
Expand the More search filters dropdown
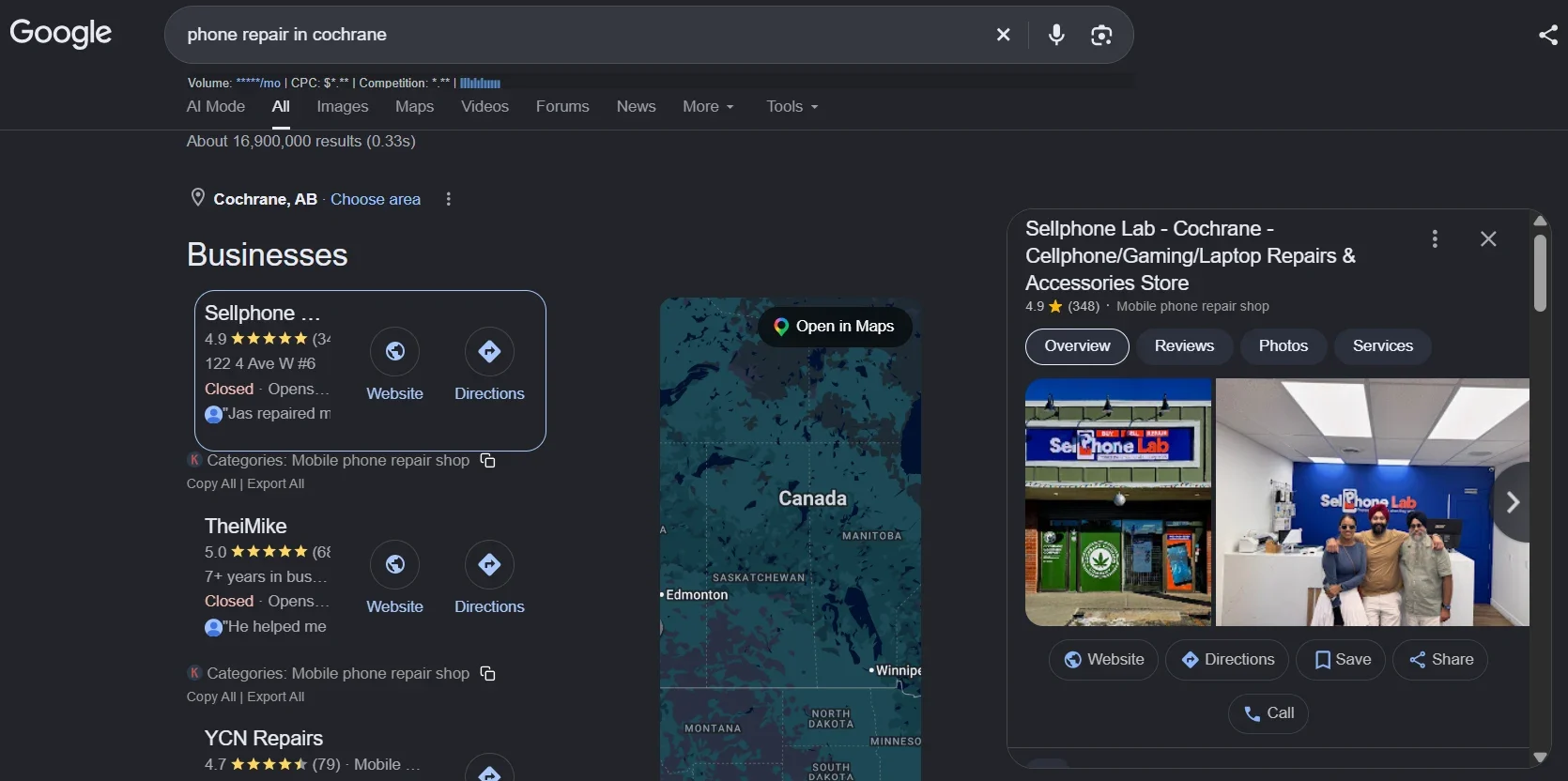709,106
